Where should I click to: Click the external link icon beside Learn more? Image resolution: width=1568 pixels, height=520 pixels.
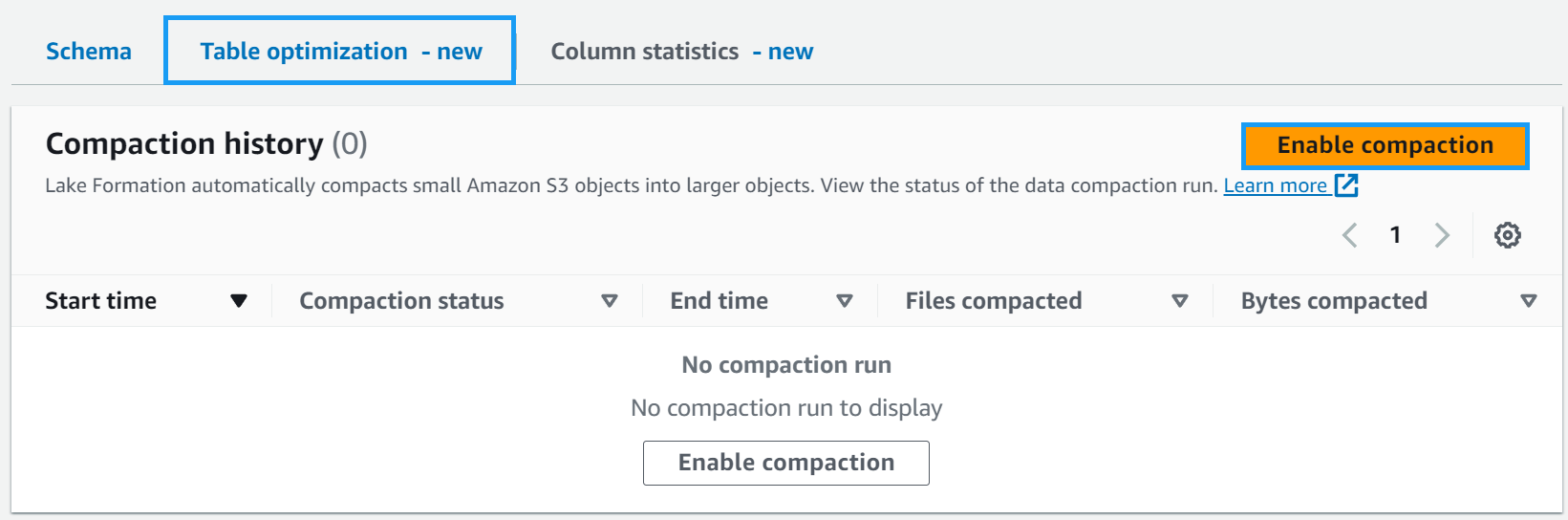[x=1346, y=185]
